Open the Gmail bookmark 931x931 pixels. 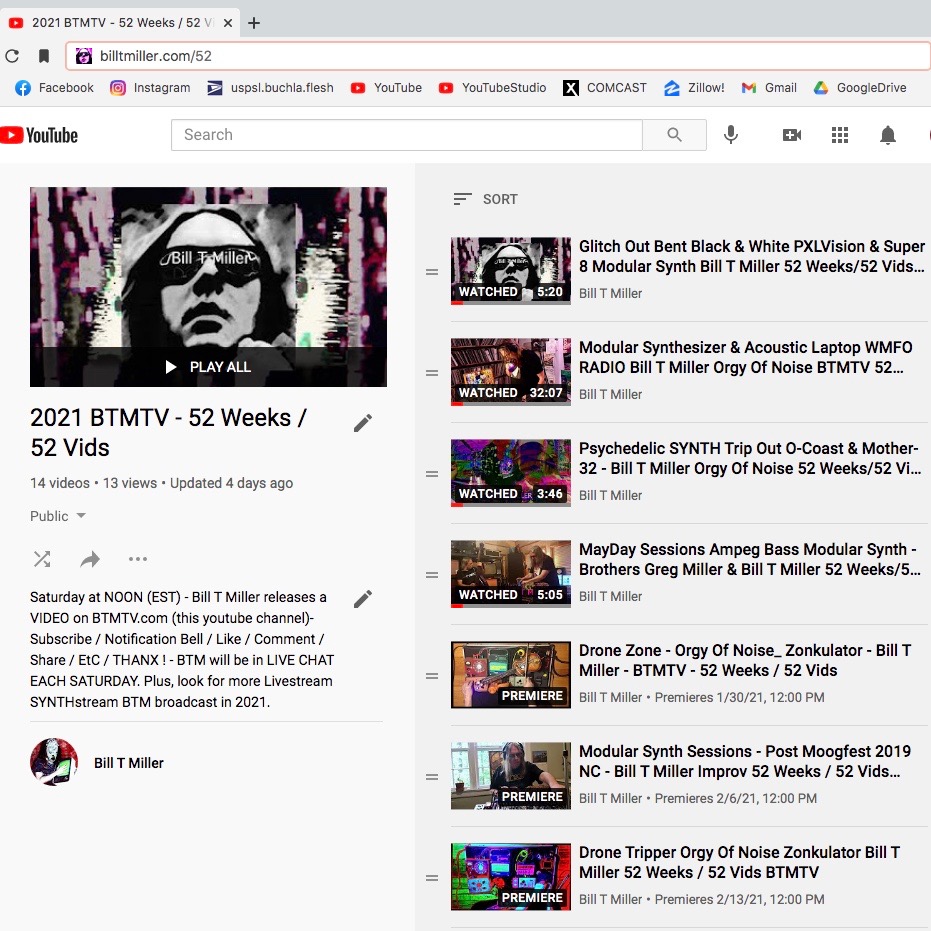tap(768, 88)
